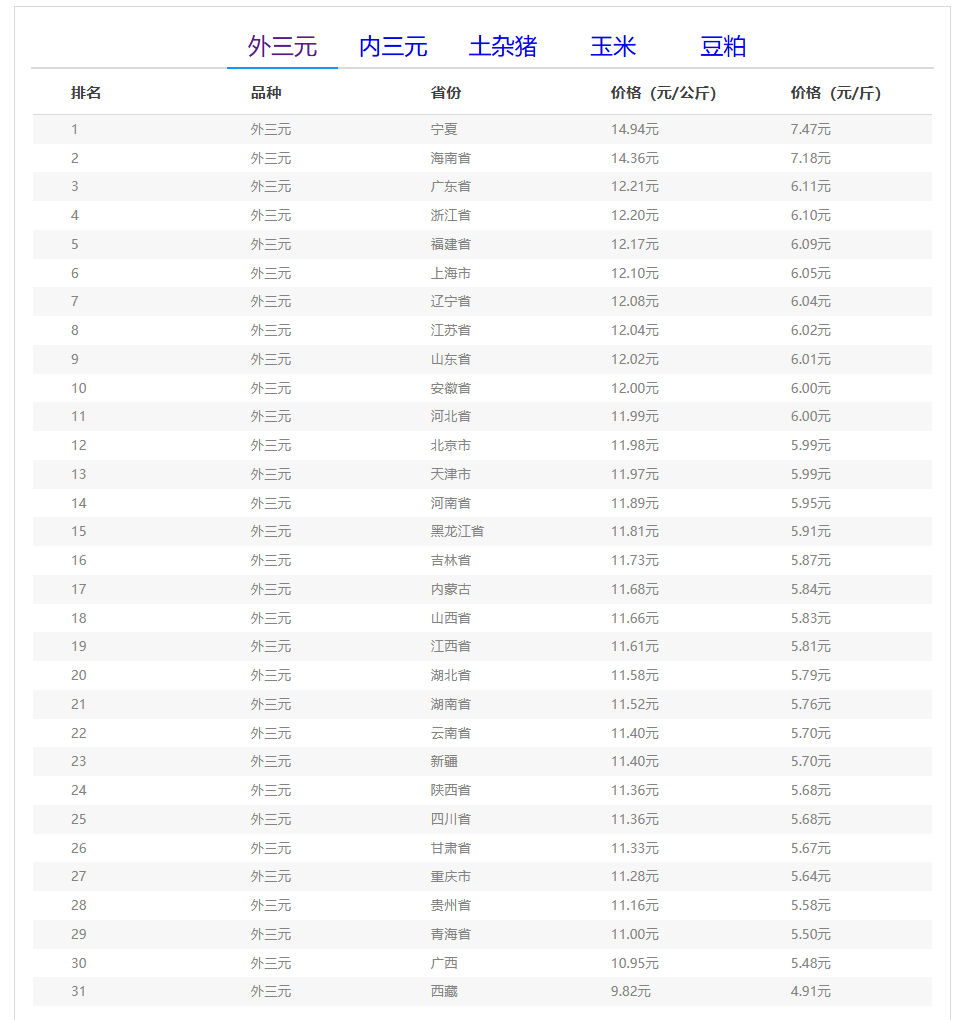Screen dimensions: 970x1020
Task: Select the 土杂猪 tab
Action: (x=503, y=47)
